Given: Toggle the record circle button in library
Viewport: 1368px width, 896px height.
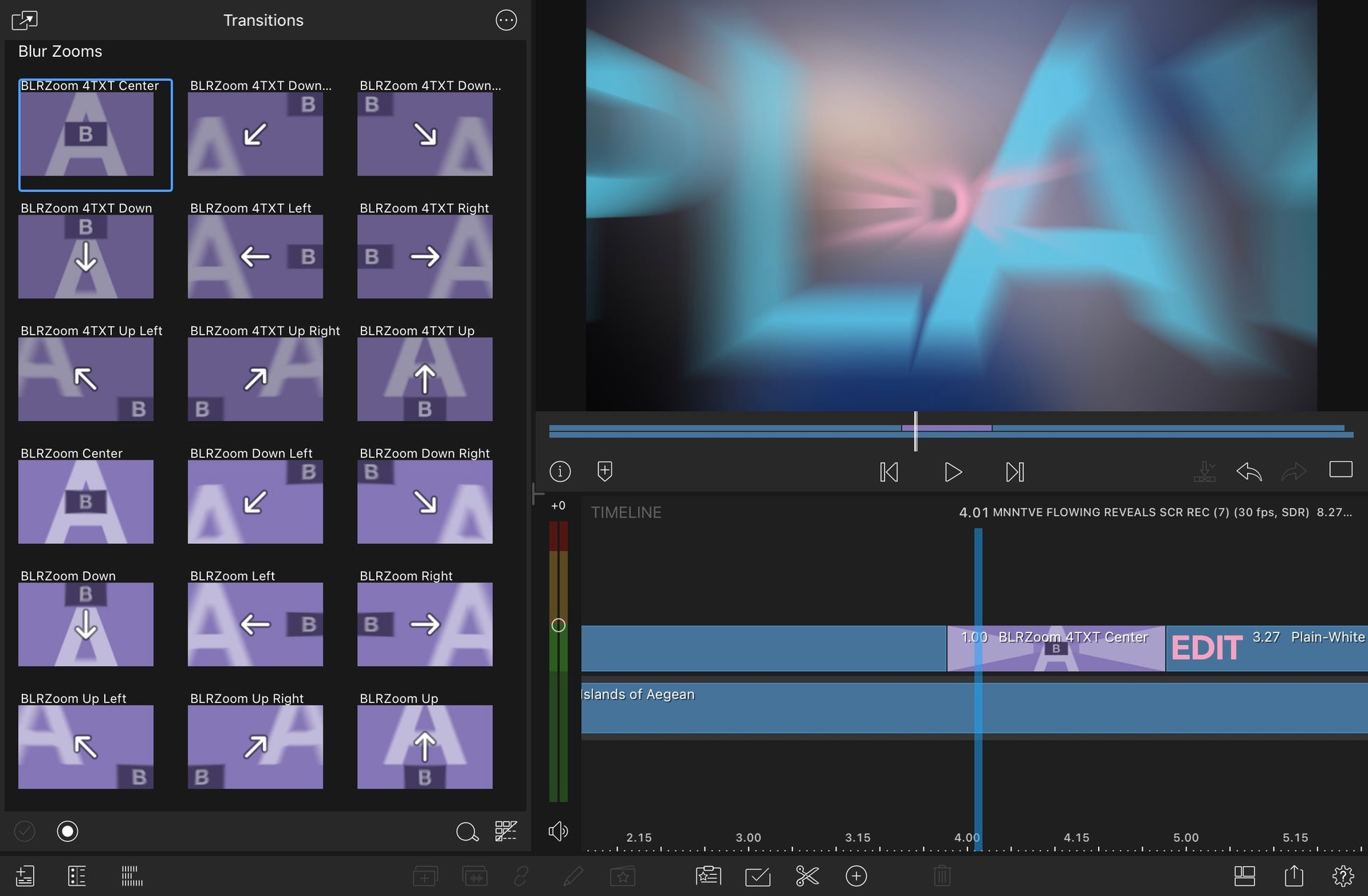Looking at the screenshot, I should [67, 831].
